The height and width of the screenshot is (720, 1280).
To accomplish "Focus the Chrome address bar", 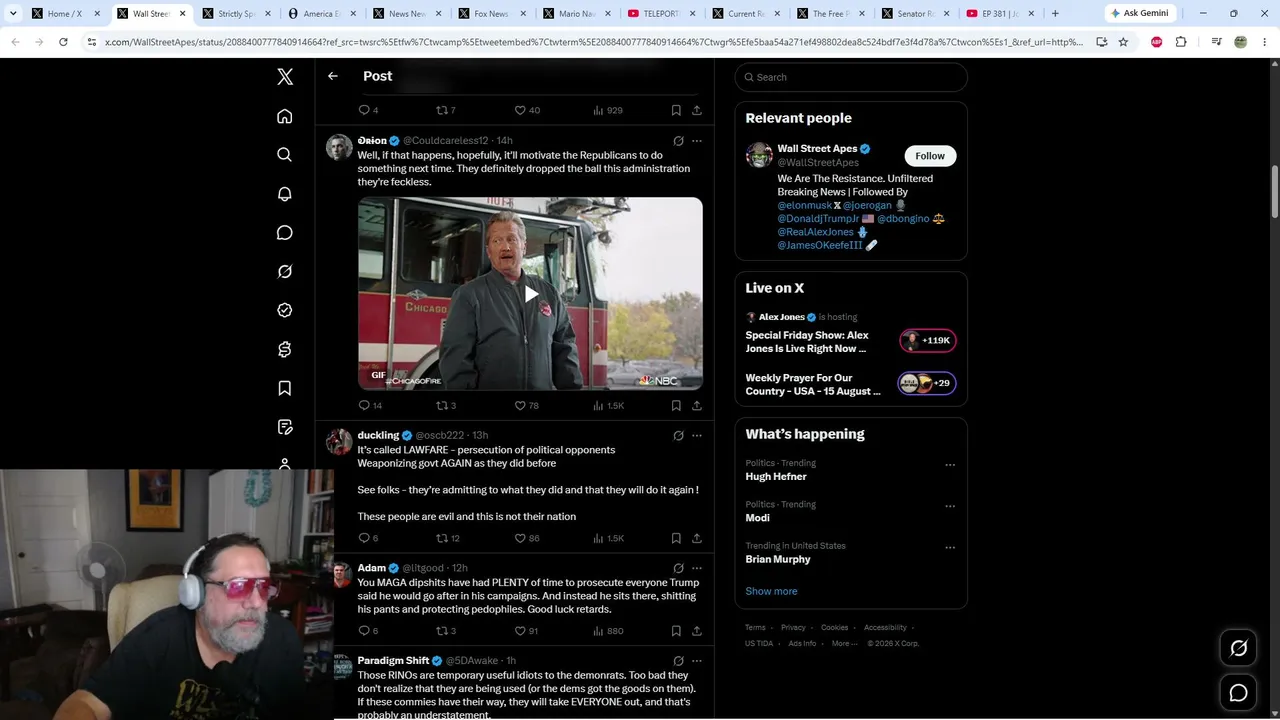I will [x=594, y=42].
